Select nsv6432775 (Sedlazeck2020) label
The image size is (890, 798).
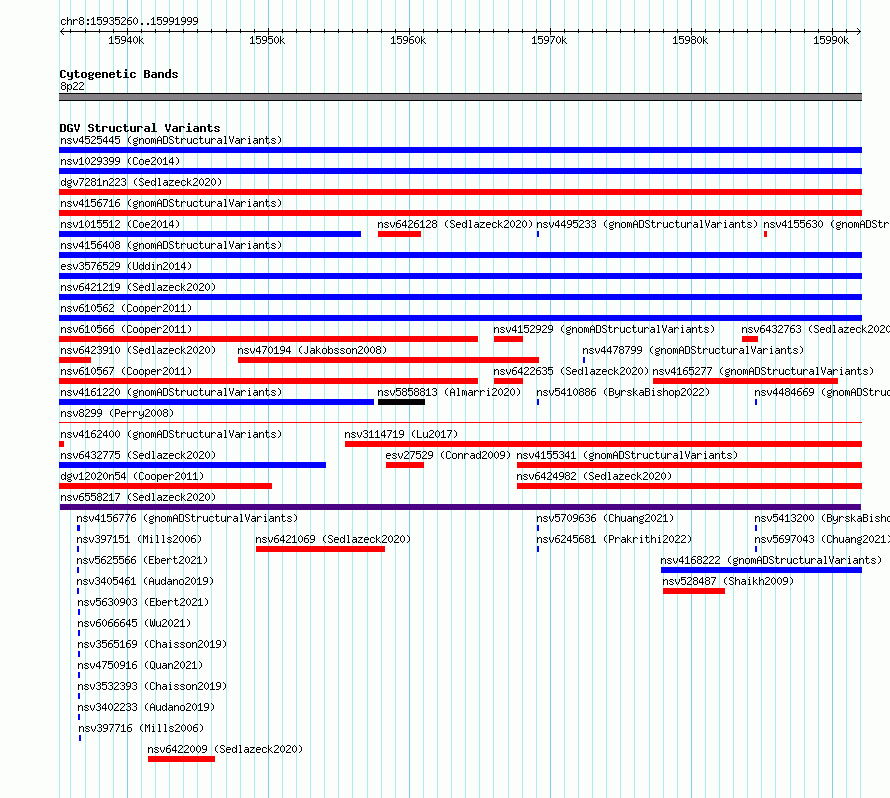138,455
